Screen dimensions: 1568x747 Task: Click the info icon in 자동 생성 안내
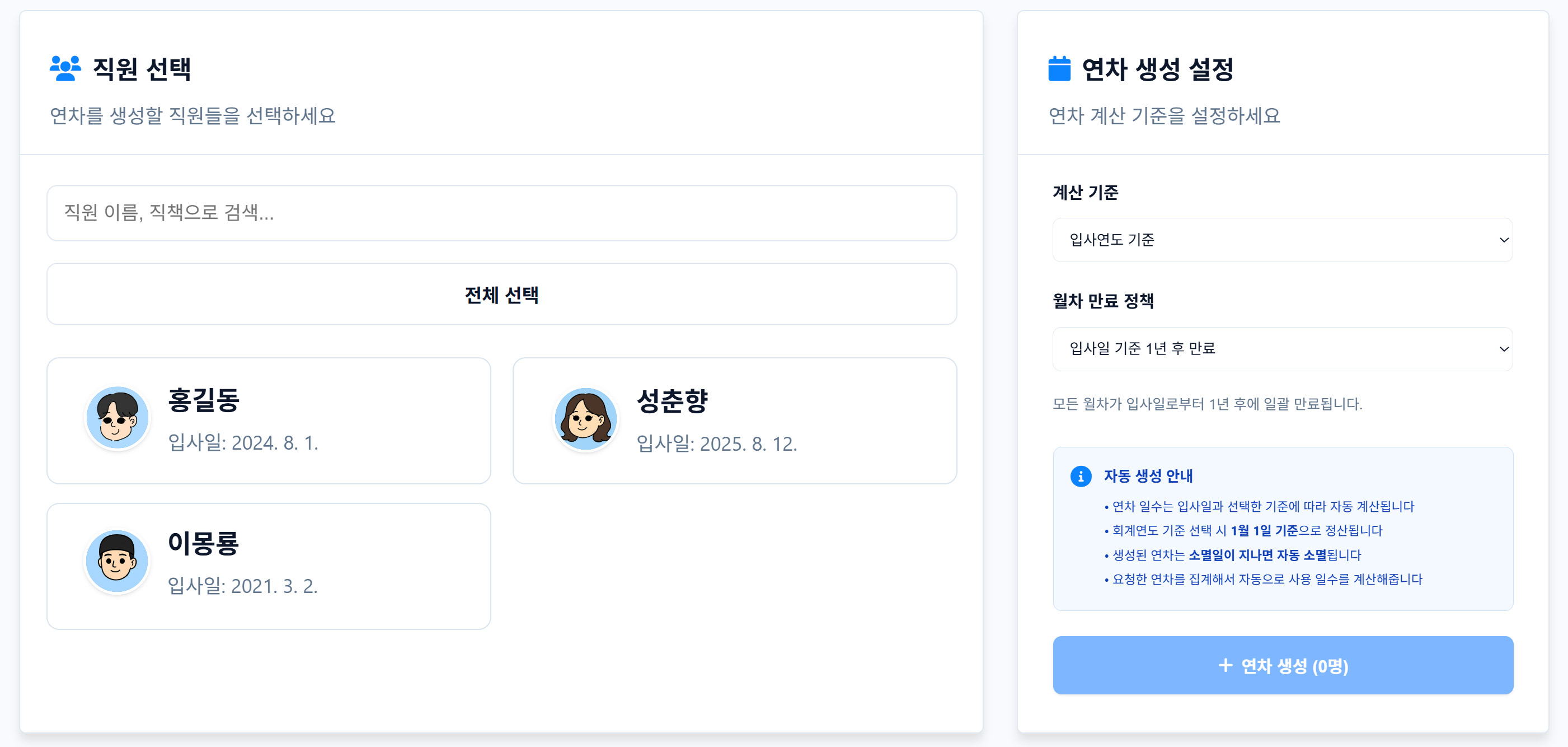1081,477
